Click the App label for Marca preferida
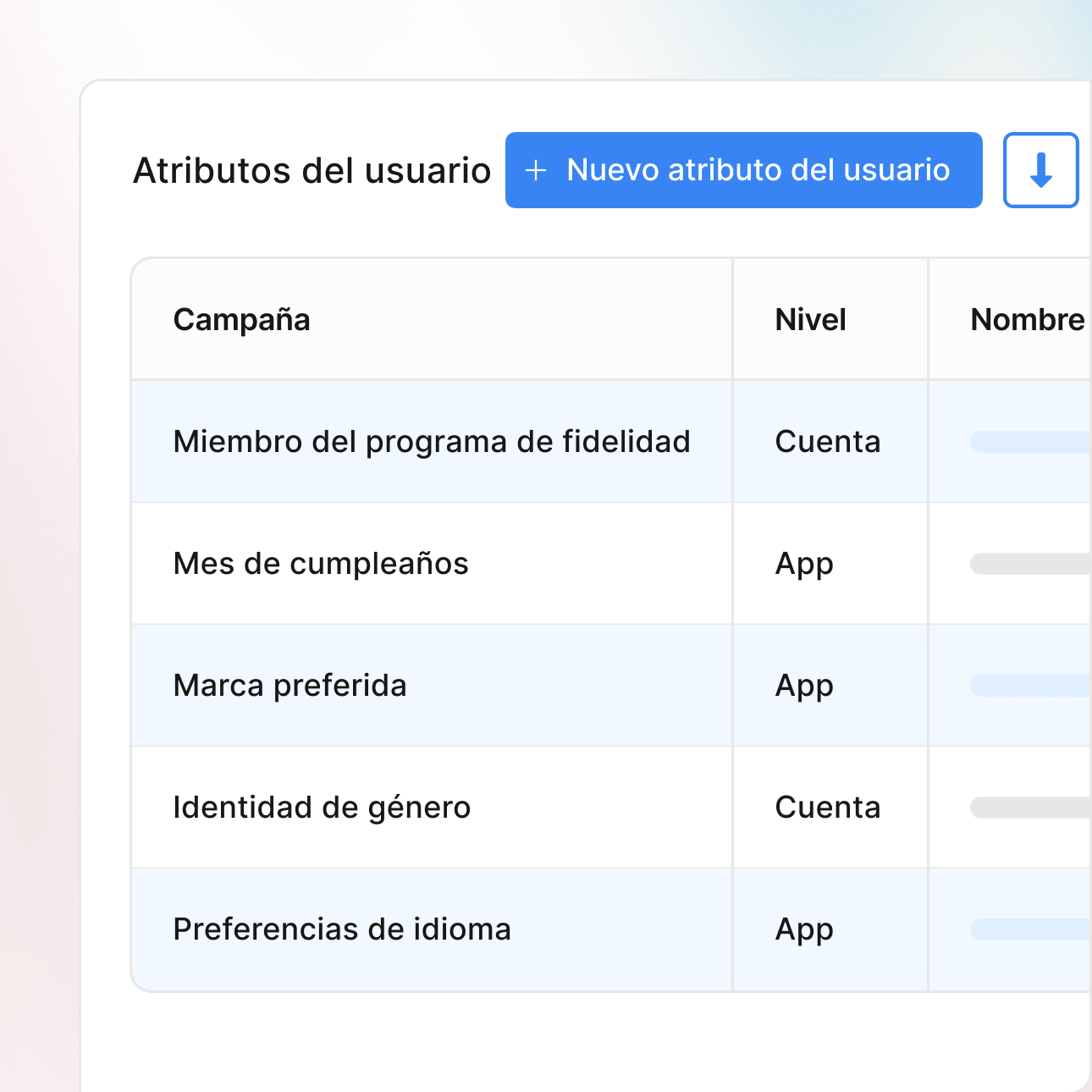The height and width of the screenshot is (1092, 1092). [803, 686]
